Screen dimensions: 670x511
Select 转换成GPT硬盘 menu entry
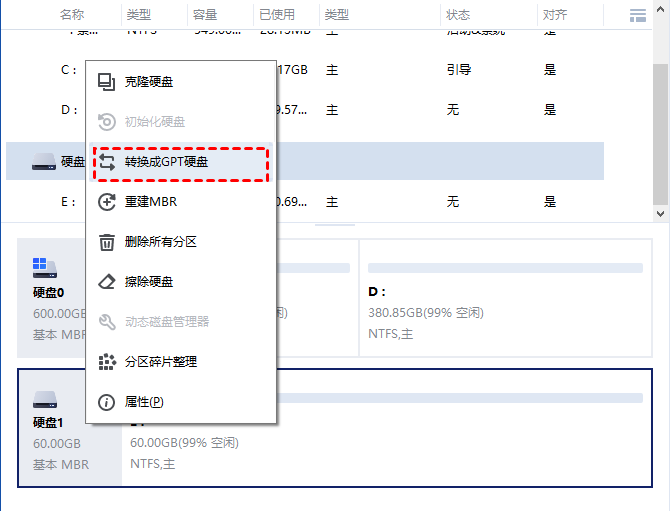coord(181,162)
